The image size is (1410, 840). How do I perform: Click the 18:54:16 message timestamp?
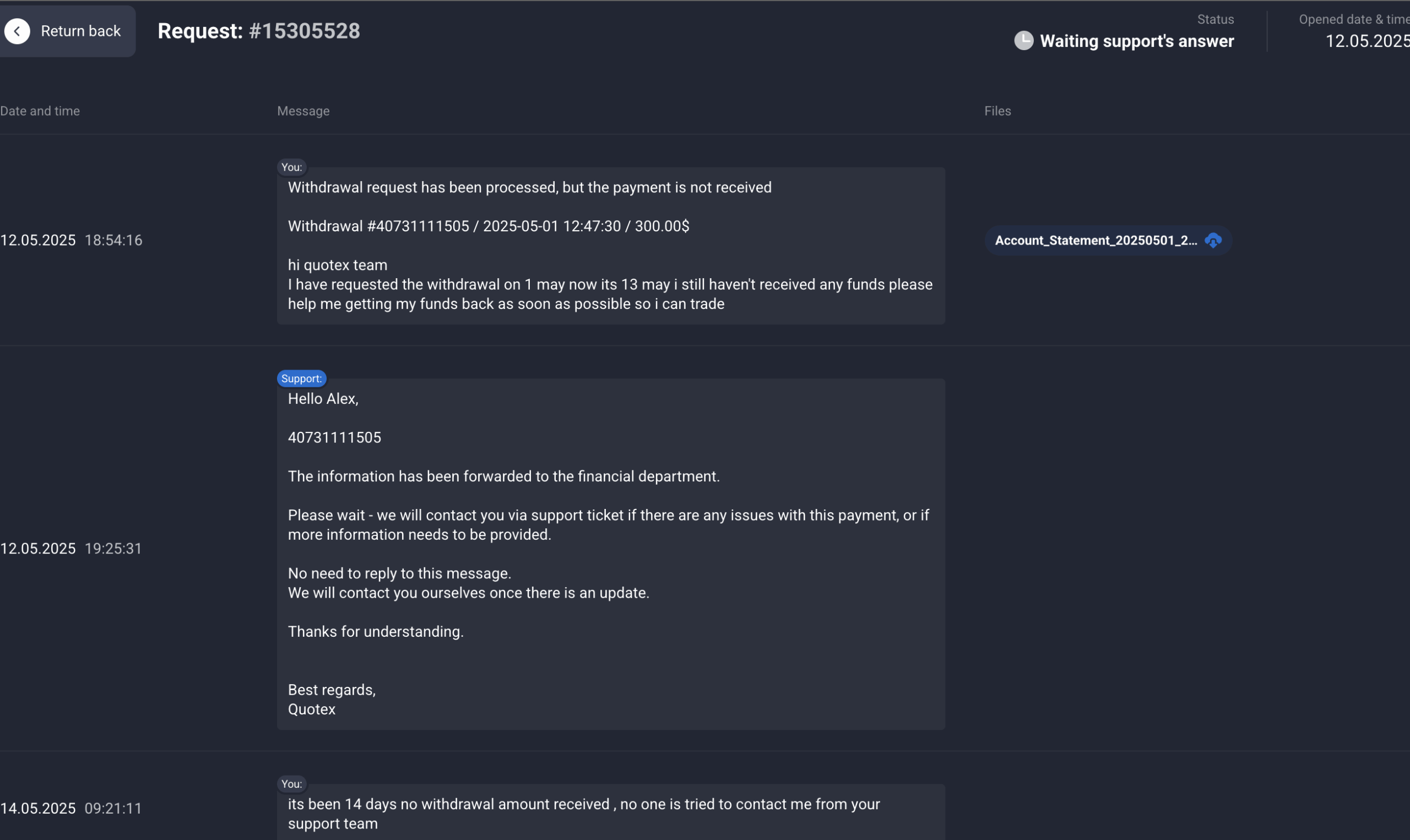[113, 241]
